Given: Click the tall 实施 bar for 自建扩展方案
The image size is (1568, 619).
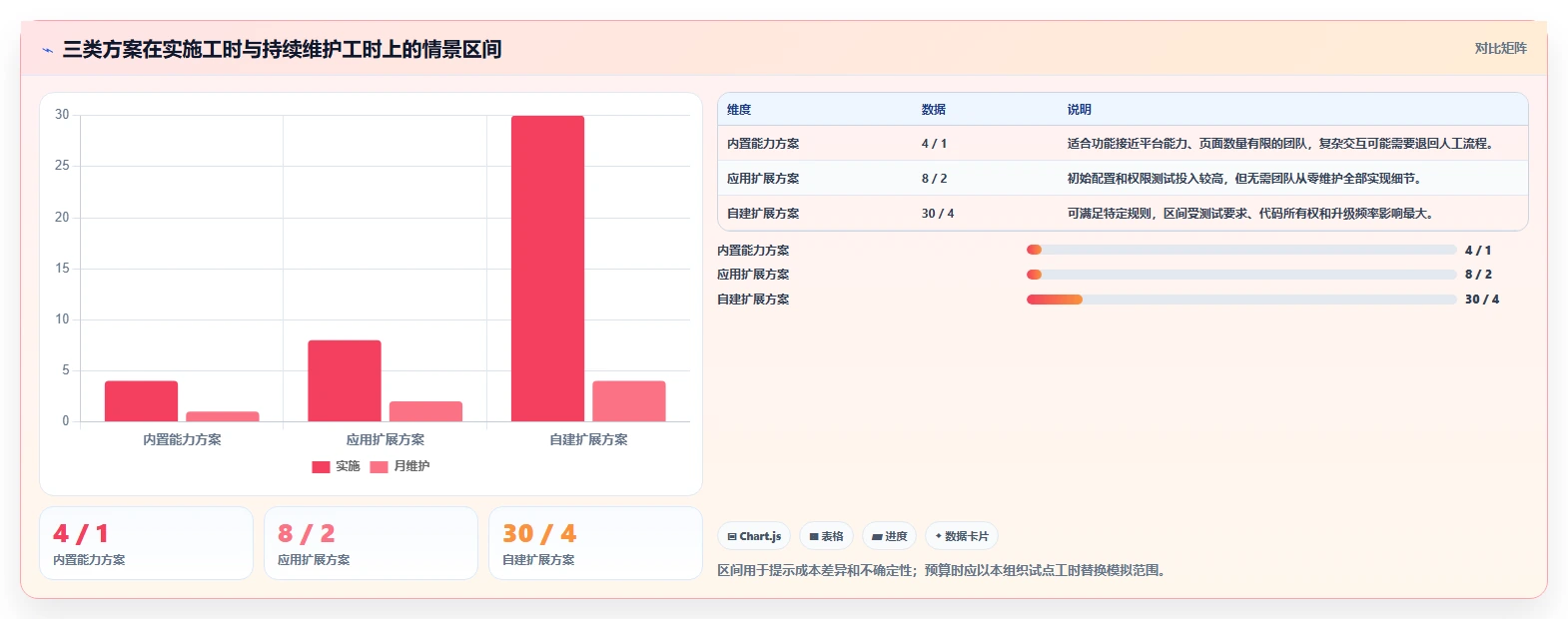Looking at the screenshot, I should click(x=547, y=269).
